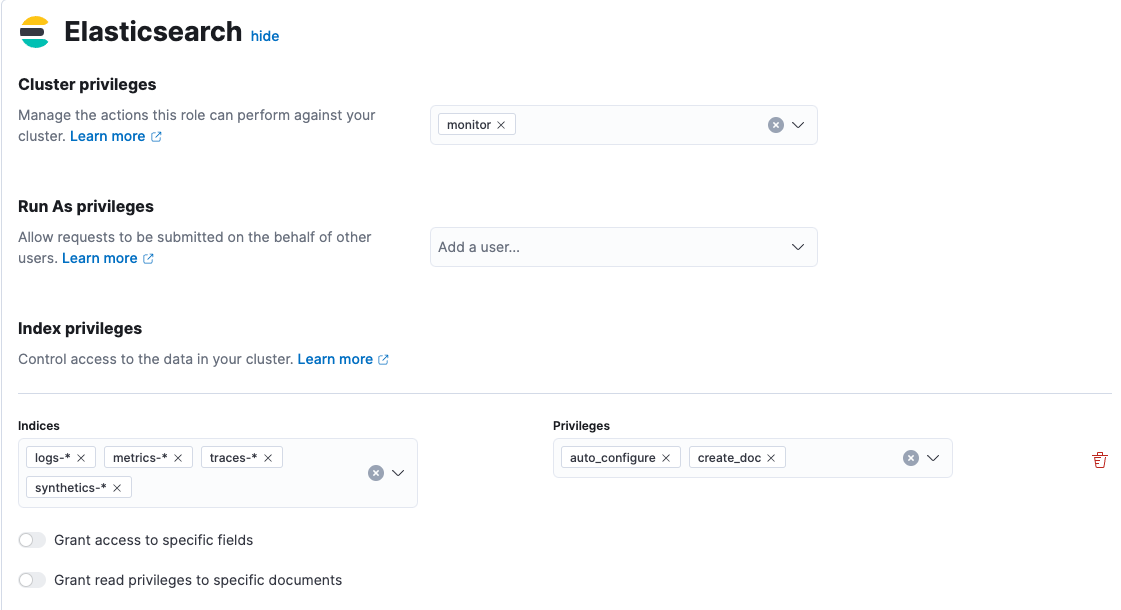Enable Grant access to specific fields
Screen dimensions: 1121x610
coord(31,539)
